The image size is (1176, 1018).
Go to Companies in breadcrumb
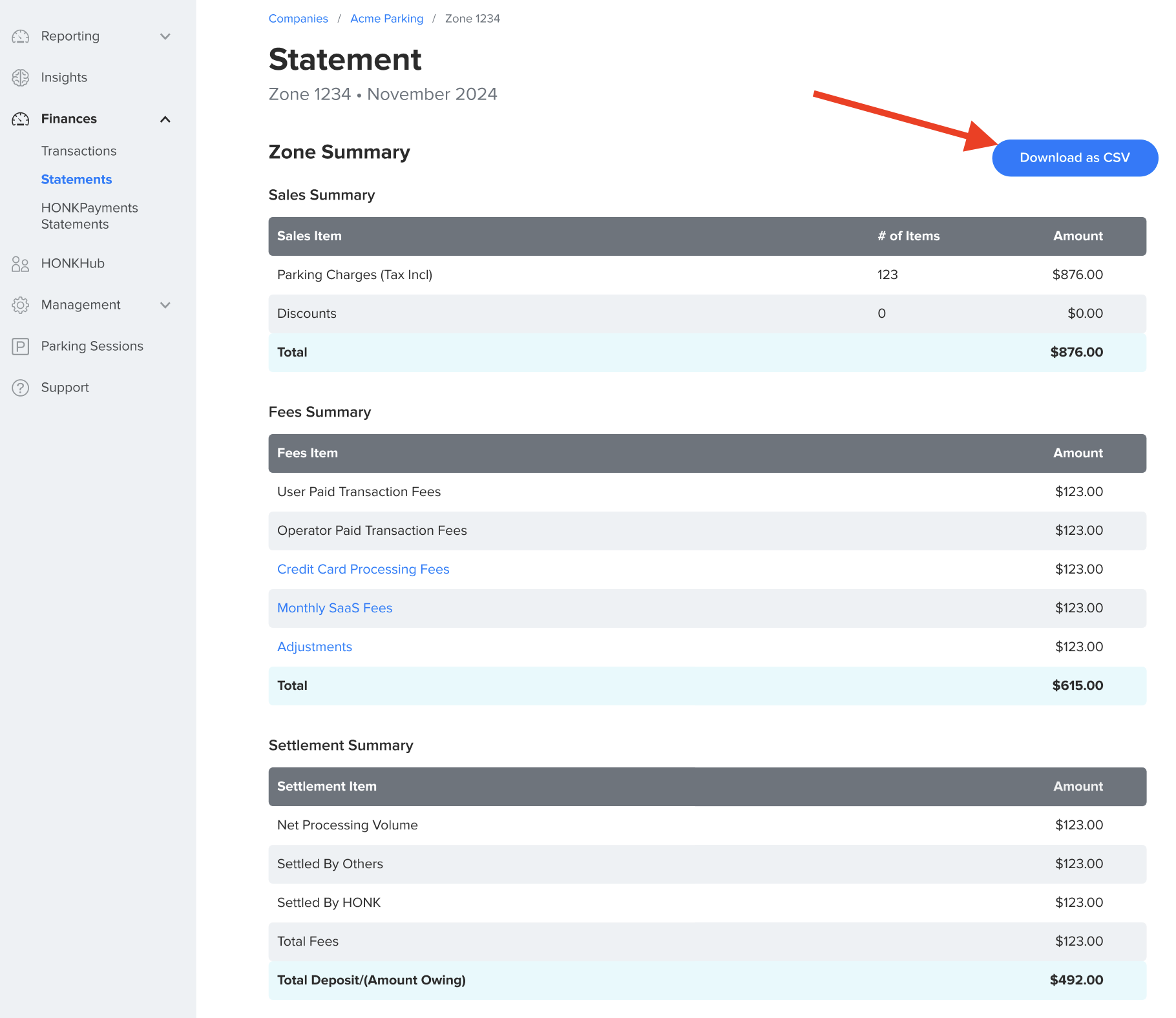298,19
